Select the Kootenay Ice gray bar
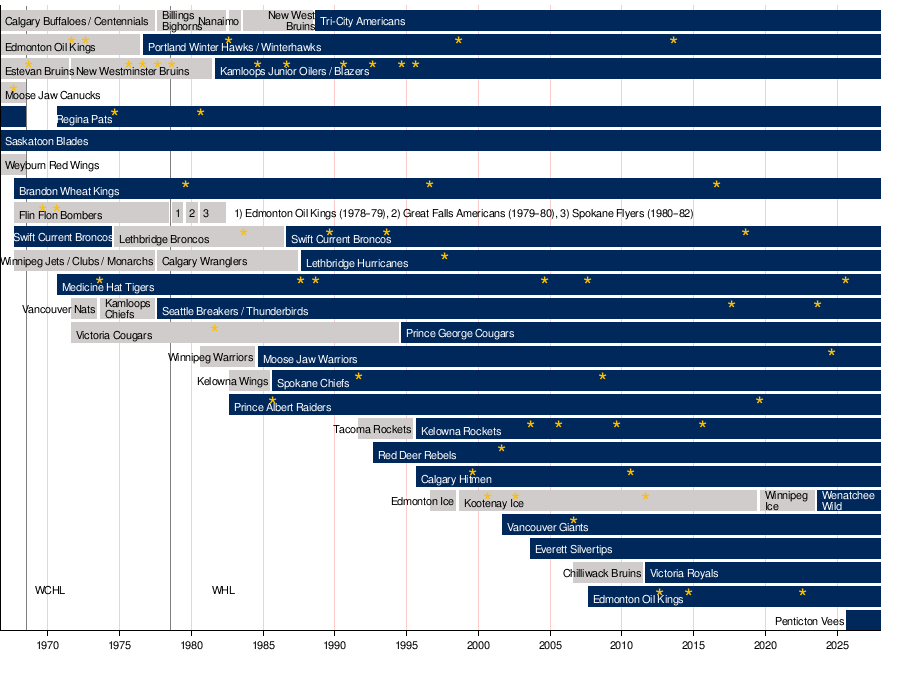The width and height of the screenshot is (900, 680). click(x=608, y=500)
